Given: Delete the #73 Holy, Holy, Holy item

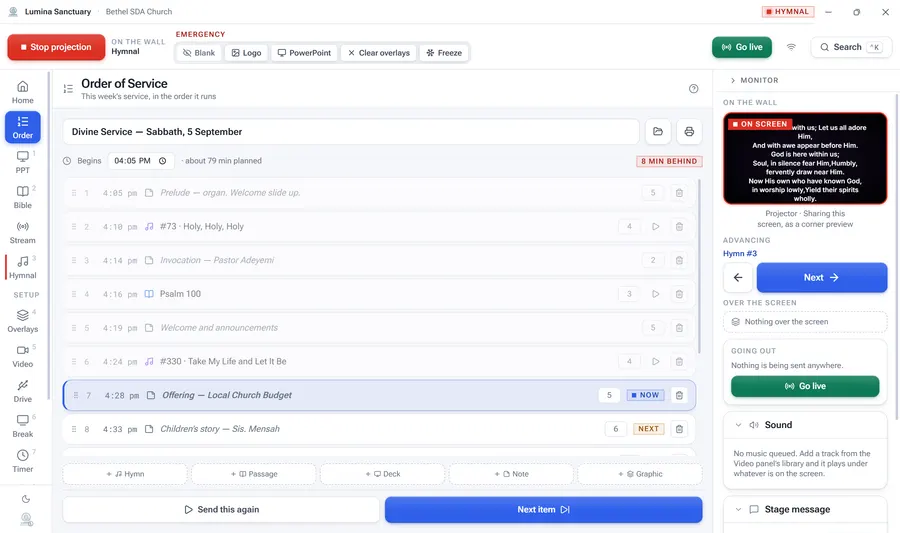Looking at the screenshot, I should (x=679, y=227).
